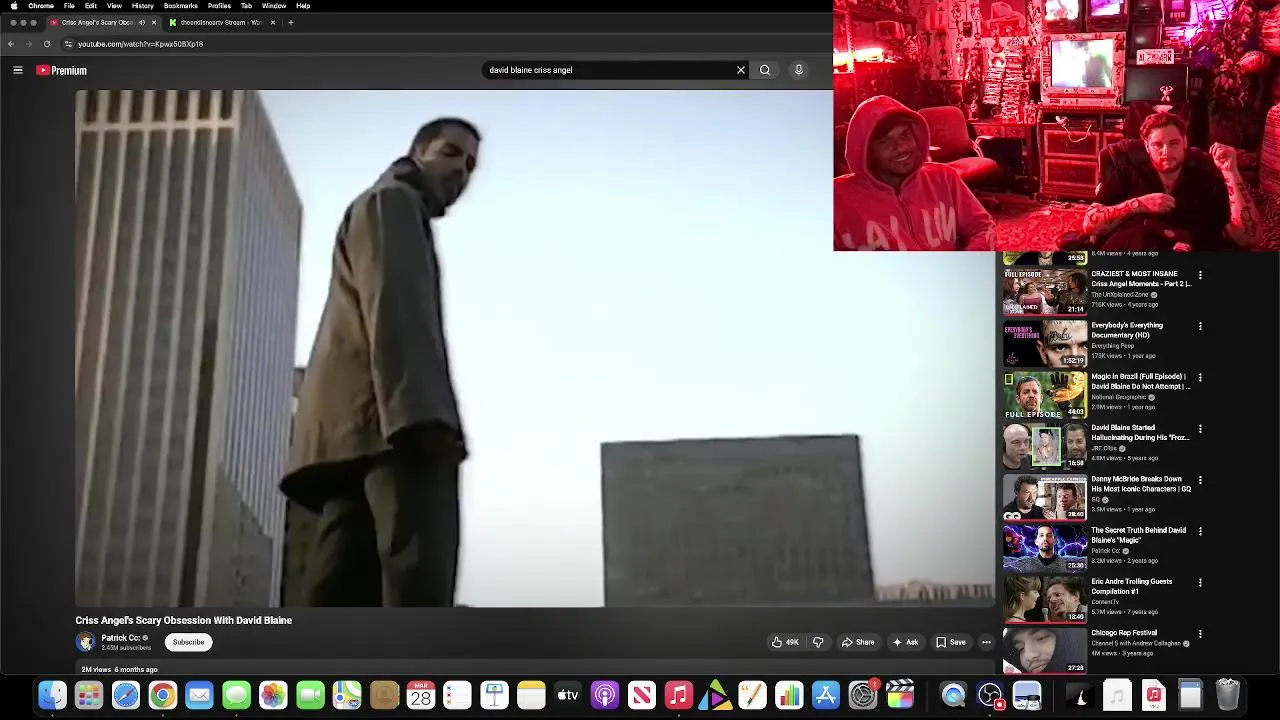Open the Bookmarks menu
Screen dimensions: 1280x720
point(181,6)
